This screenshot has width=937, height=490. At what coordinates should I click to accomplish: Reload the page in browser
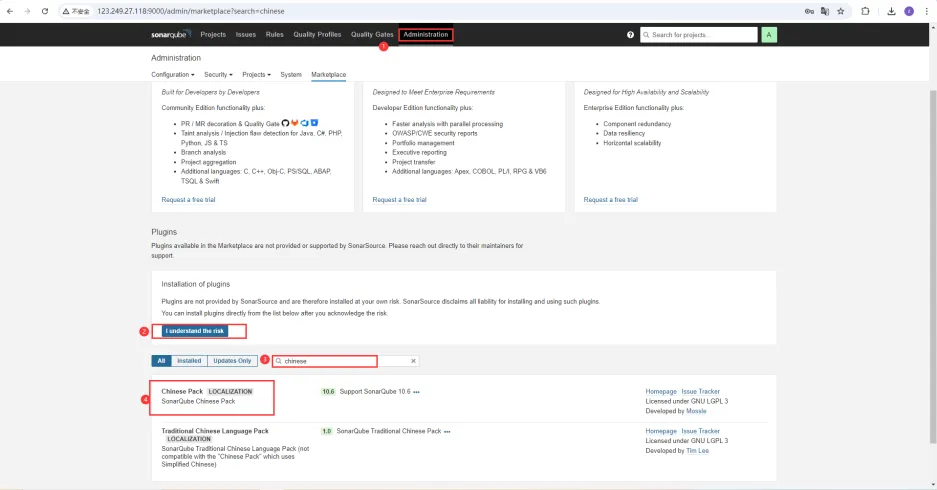pyautogui.click(x=45, y=11)
